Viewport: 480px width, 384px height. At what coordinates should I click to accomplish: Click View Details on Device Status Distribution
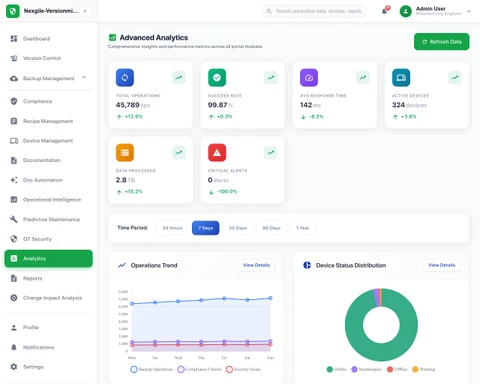coord(442,265)
